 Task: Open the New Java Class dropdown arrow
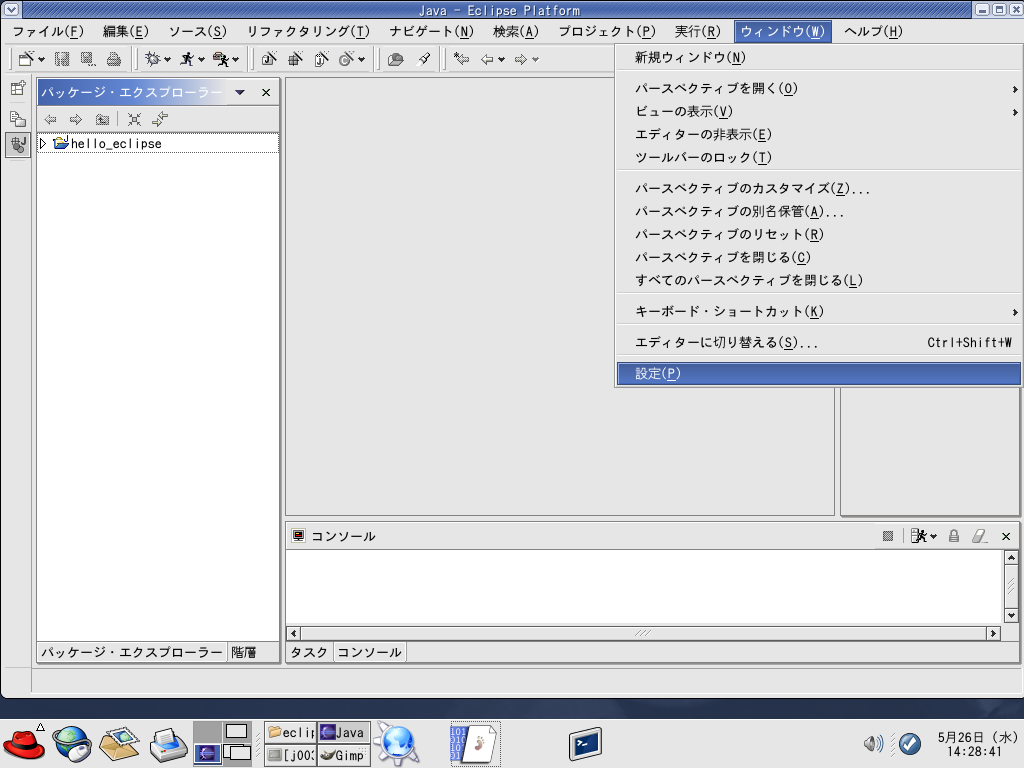point(361,60)
